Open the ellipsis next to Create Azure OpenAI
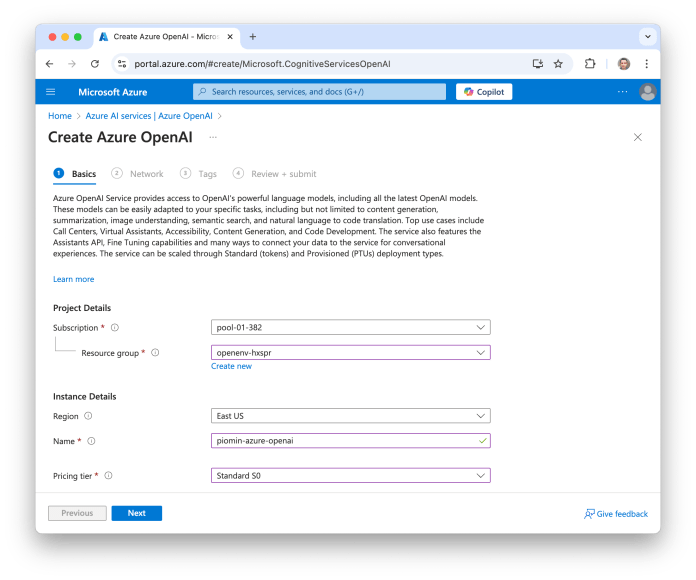The height and width of the screenshot is (580, 696). pos(213,138)
